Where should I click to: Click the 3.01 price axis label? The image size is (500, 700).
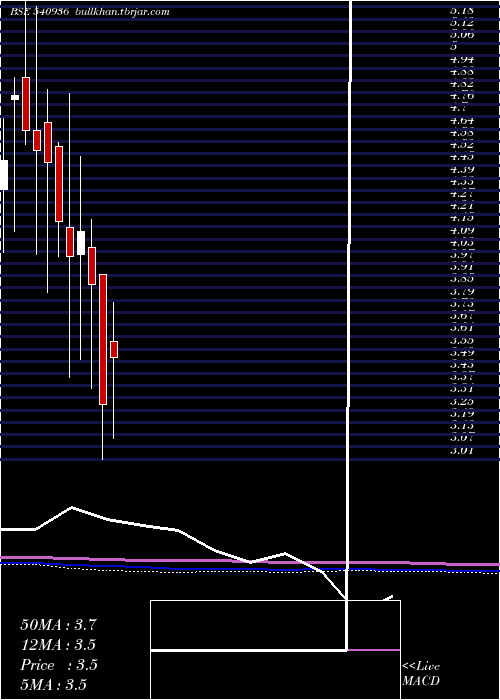[462, 450]
